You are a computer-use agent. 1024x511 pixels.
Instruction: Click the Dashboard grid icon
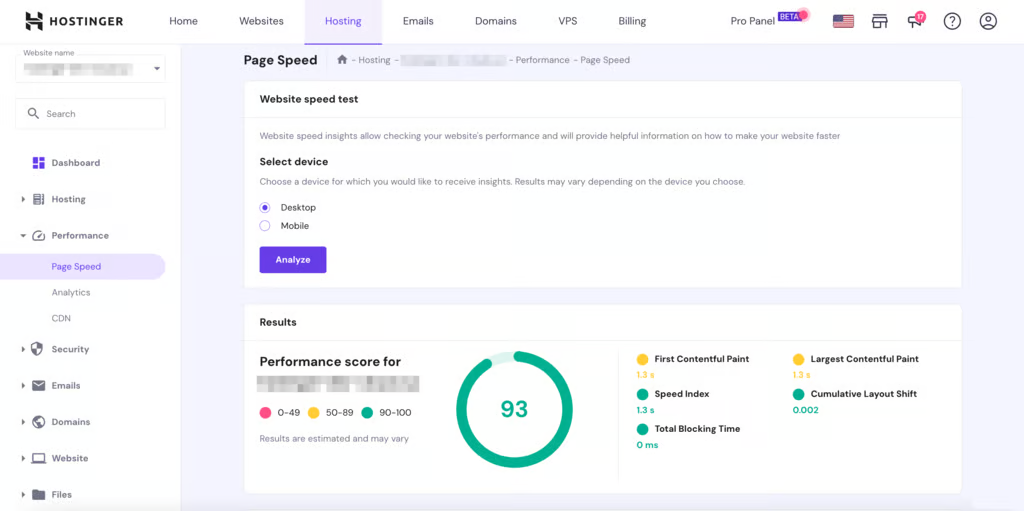(x=39, y=163)
